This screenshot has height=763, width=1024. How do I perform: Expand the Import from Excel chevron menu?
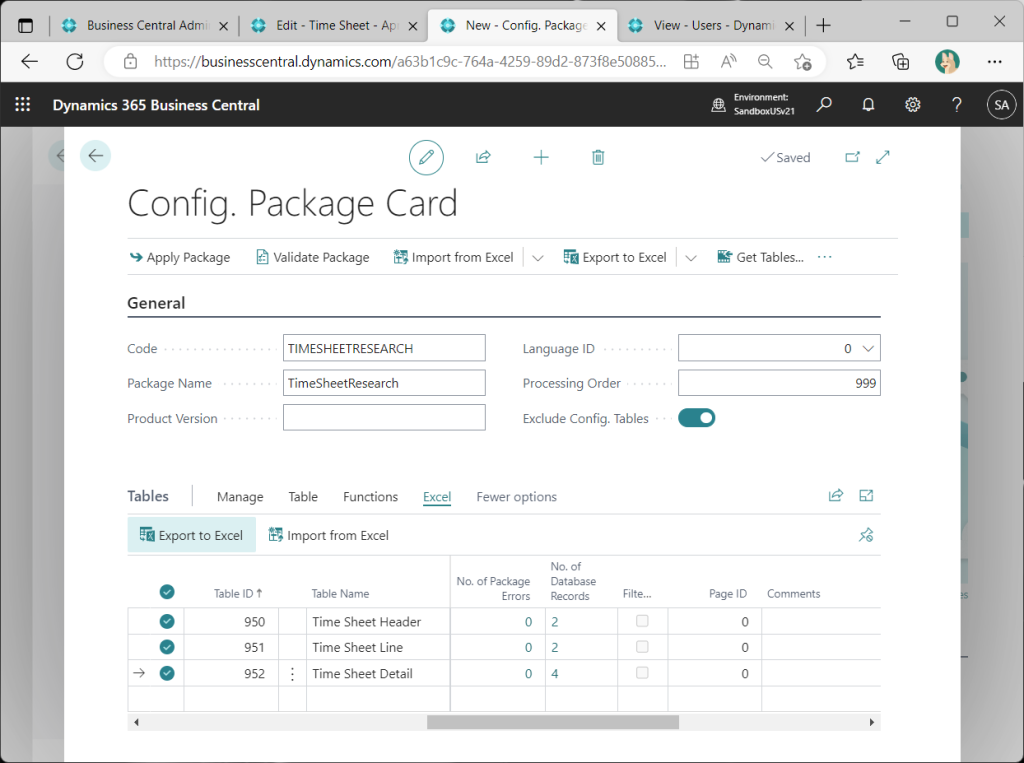coord(537,257)
